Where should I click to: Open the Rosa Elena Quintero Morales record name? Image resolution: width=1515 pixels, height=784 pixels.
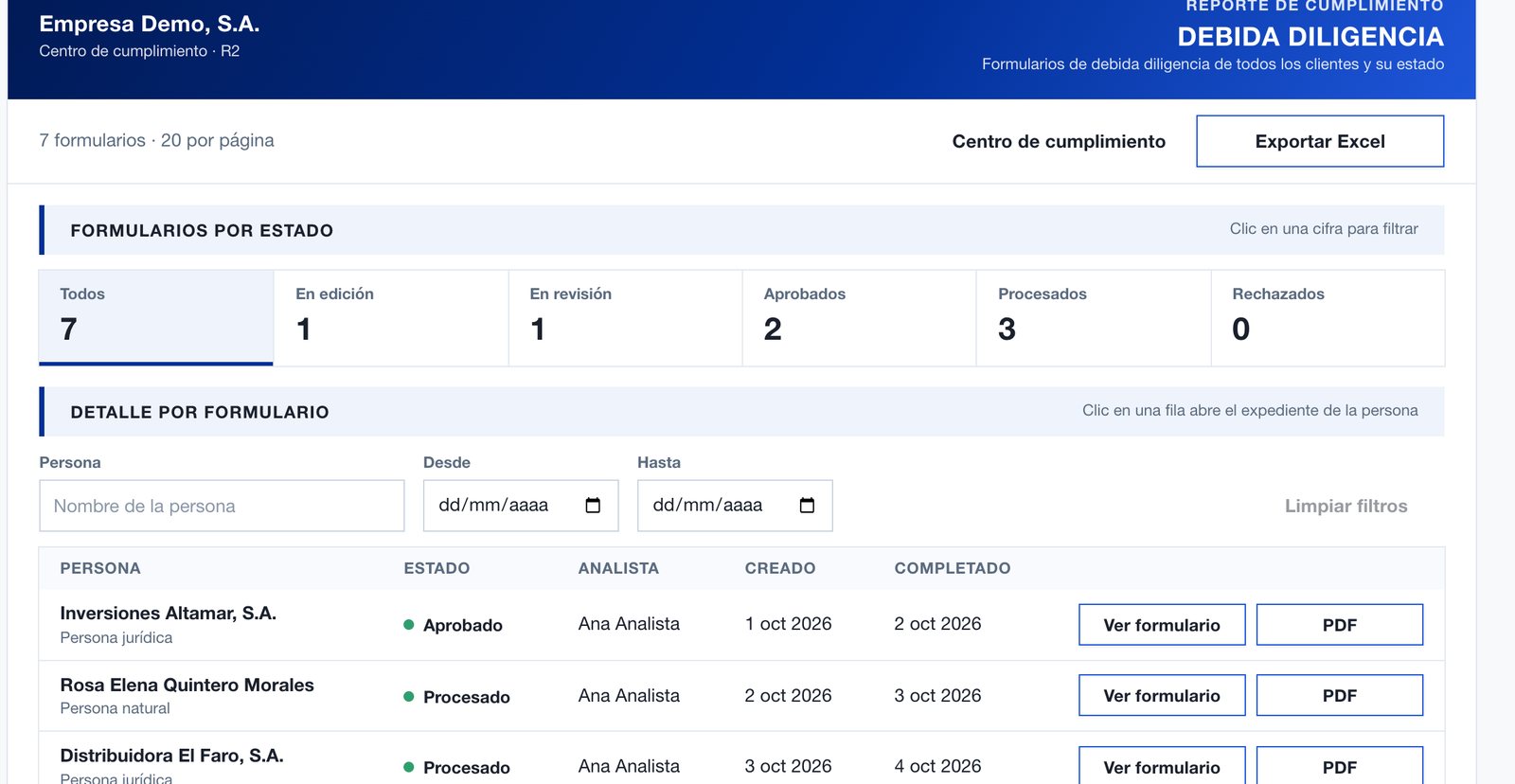tap(187, 685)
